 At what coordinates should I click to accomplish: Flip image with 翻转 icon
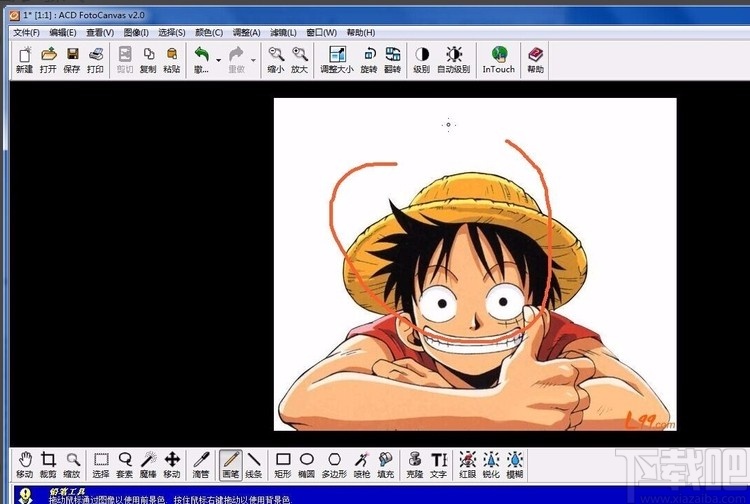point(393,60)
